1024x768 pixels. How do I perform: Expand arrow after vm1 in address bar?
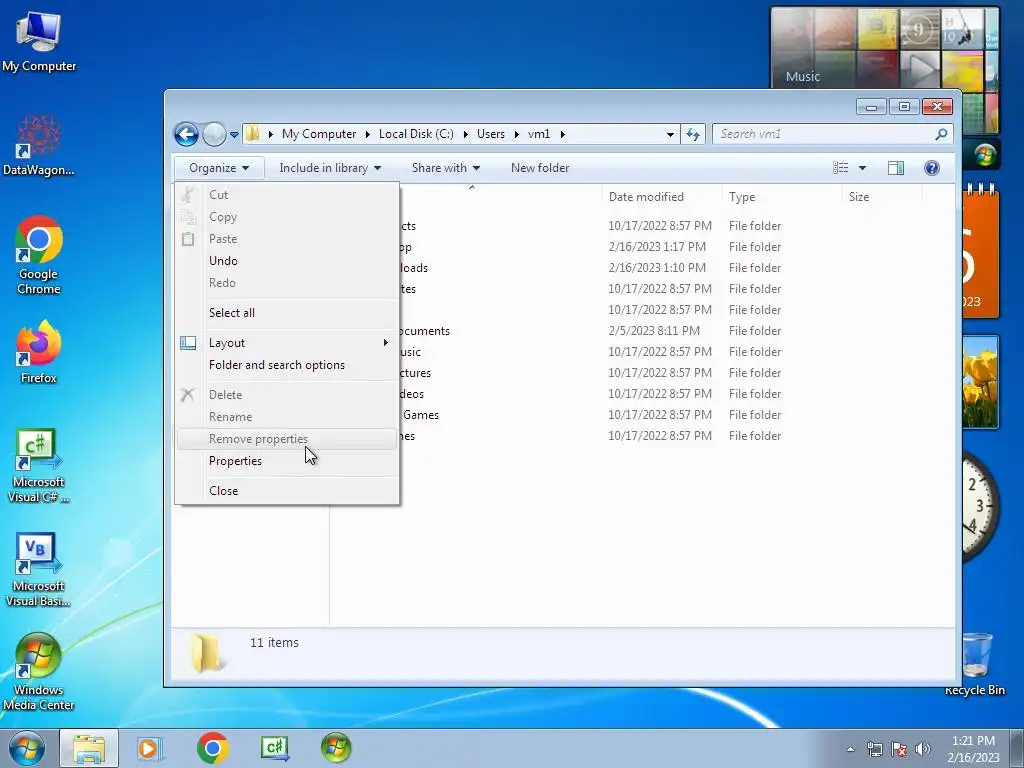562,134
